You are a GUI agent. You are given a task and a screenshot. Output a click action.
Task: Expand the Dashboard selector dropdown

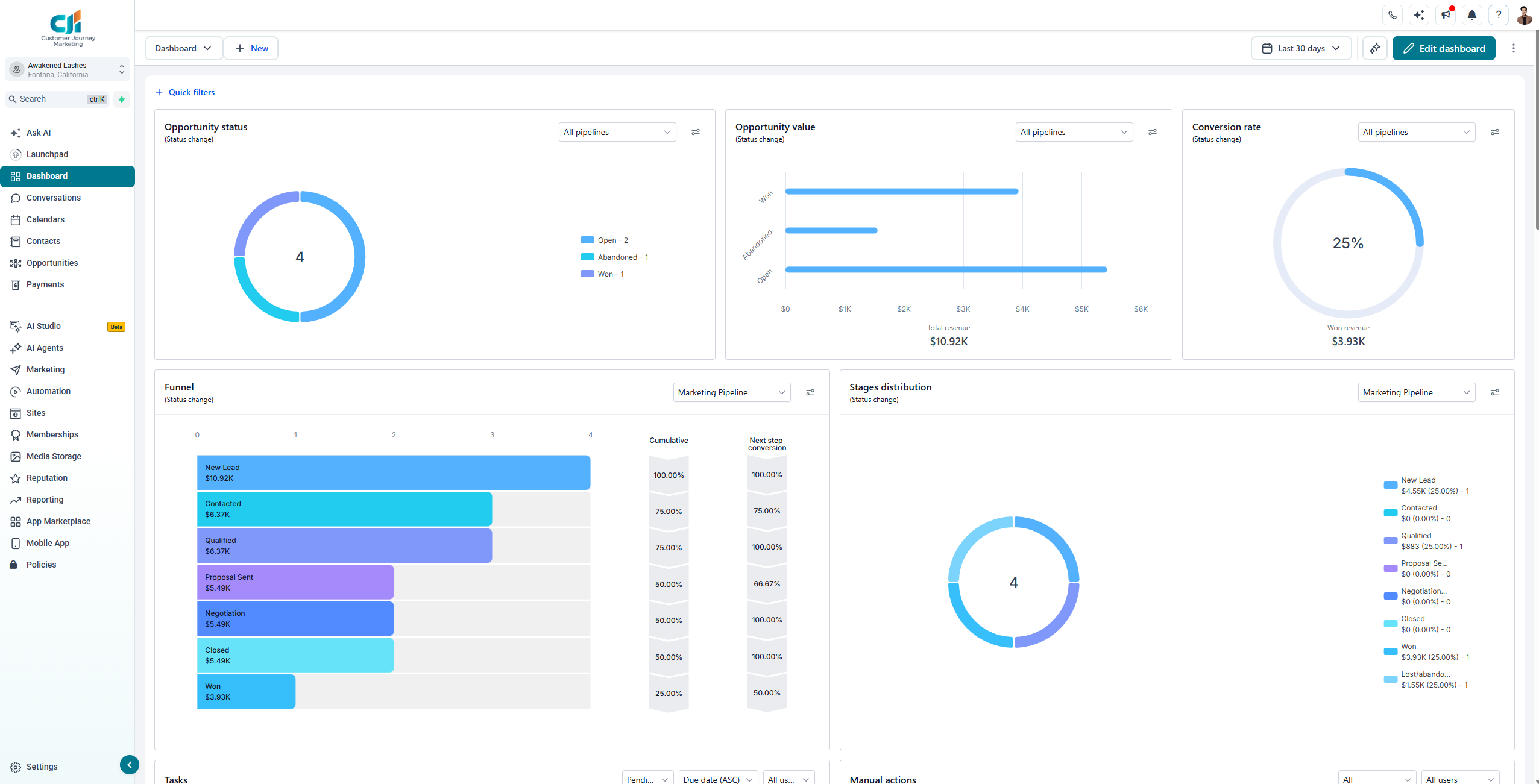[x=183, y=48]
